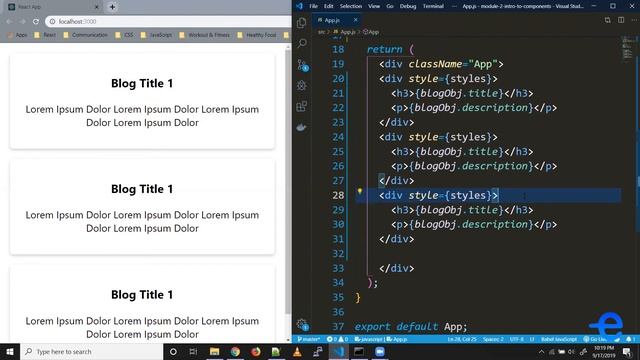Open the Search view in activity bar

302,43
